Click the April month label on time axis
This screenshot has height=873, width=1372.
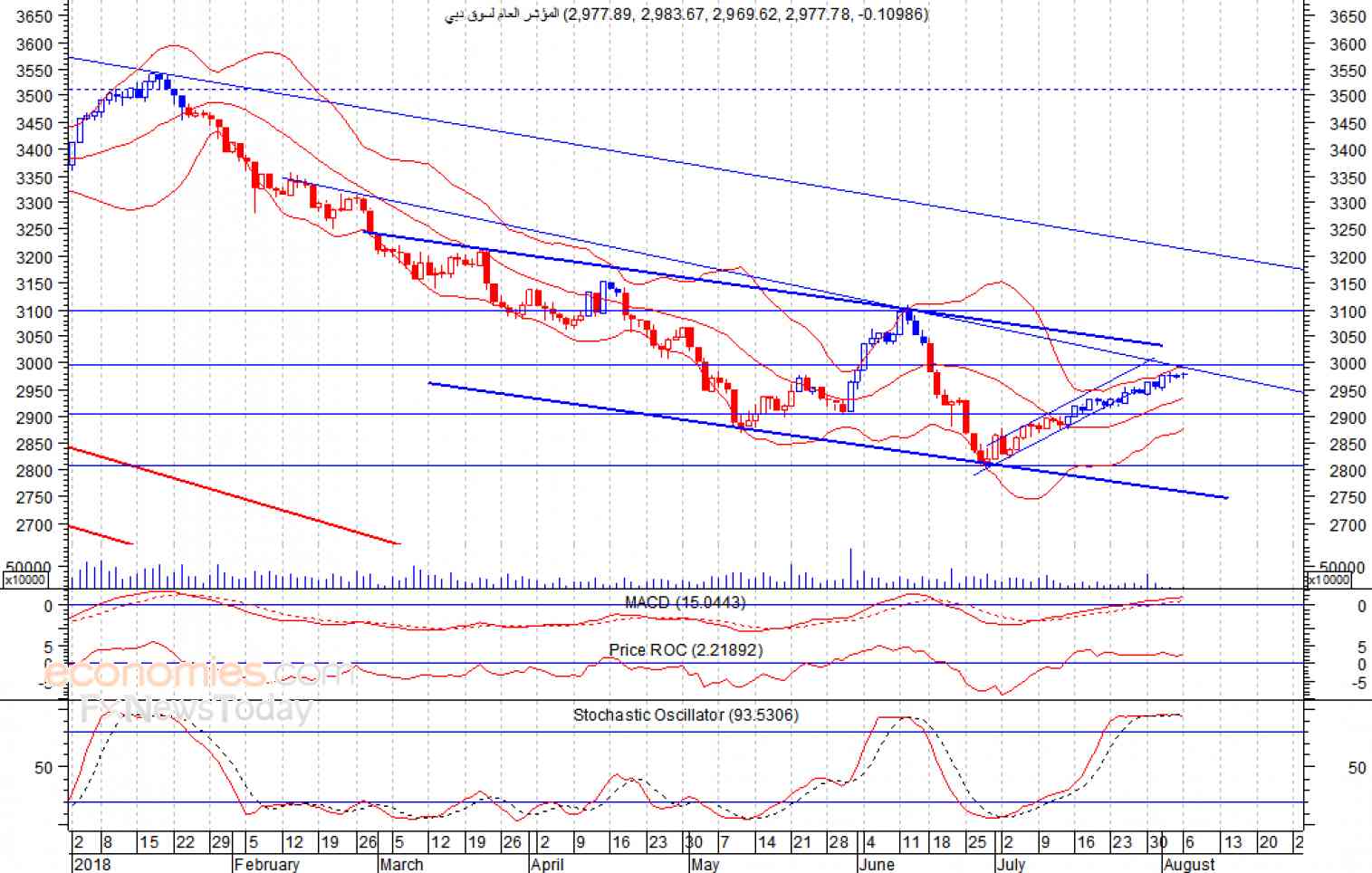547,864
